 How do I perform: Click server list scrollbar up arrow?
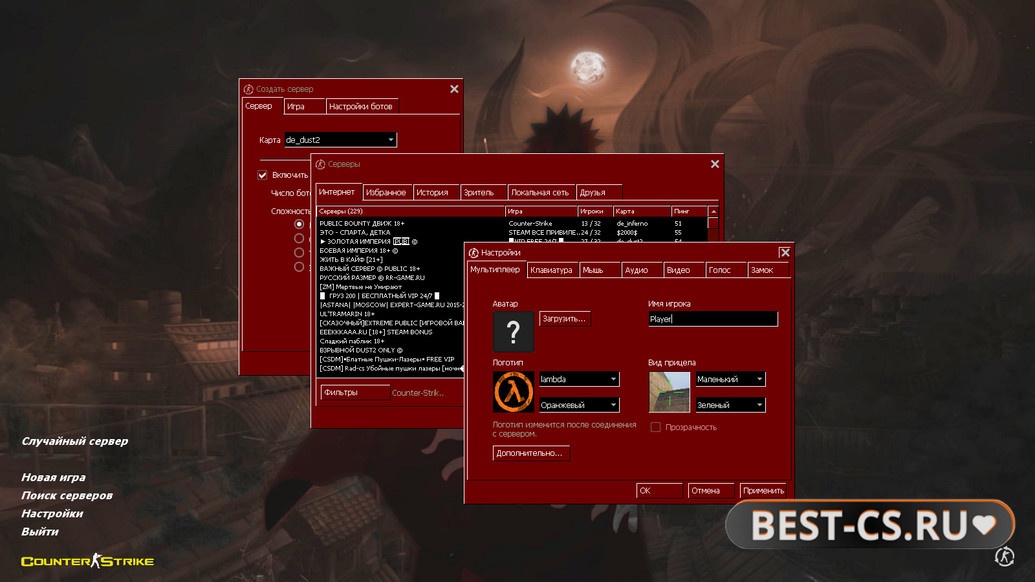tap(713, 211)
